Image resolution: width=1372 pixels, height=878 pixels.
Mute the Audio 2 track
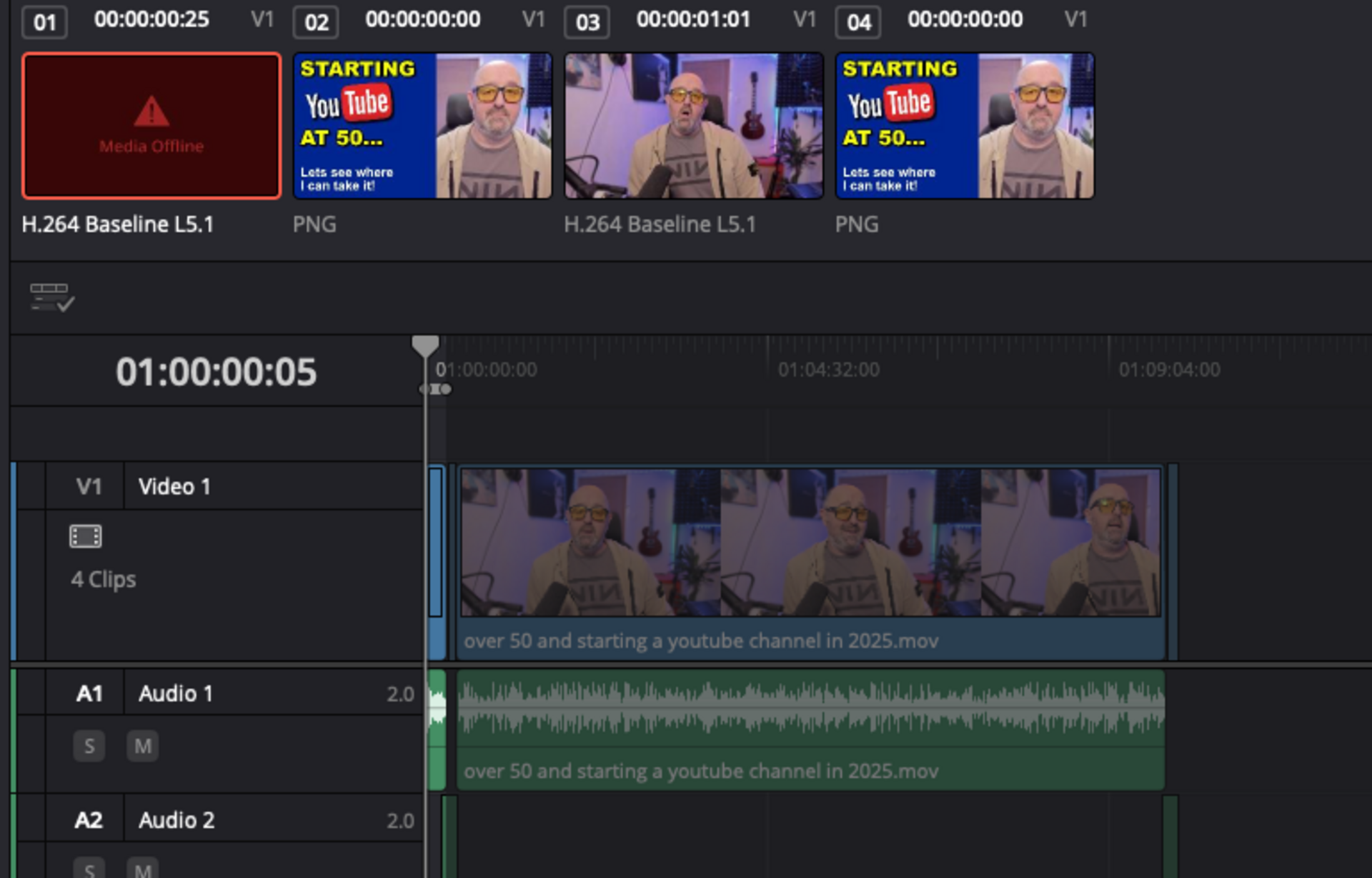pos(142,869)
